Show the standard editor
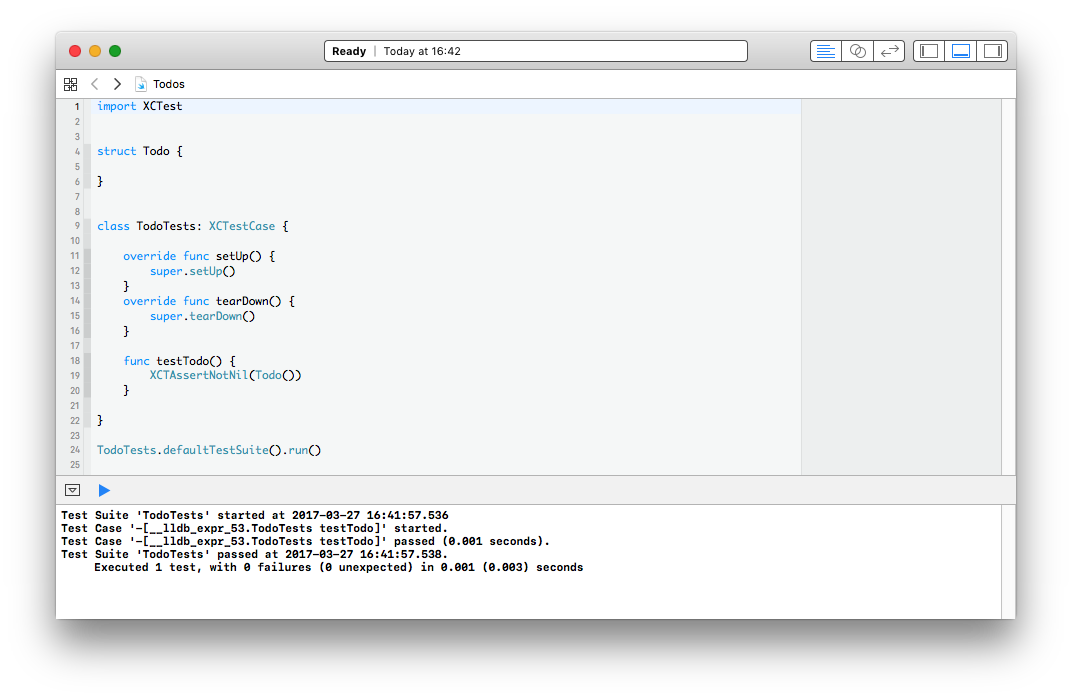The image size is (1072, 699). pyautogui.click(x=826, y=51)
